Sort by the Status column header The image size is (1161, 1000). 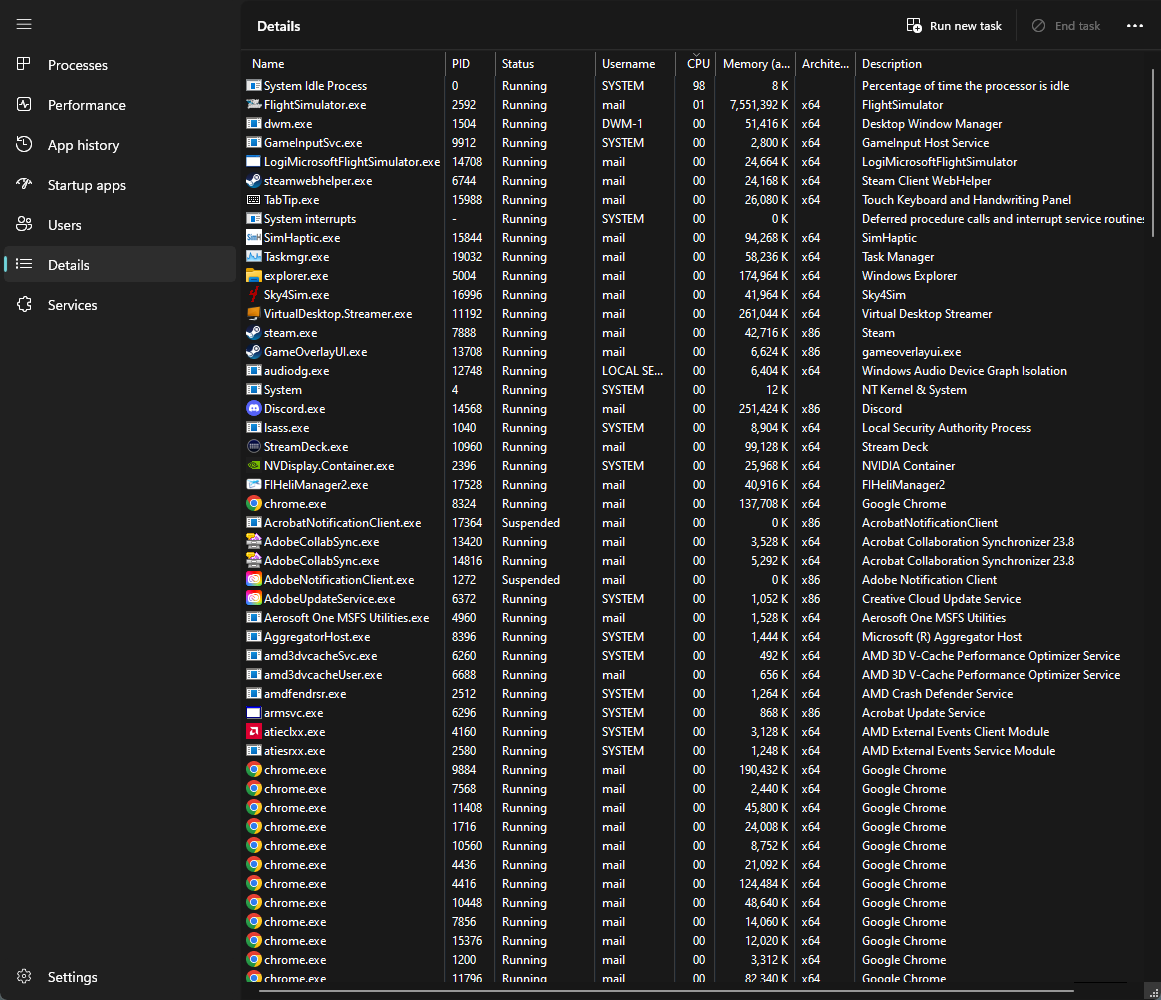click(545, 64)
